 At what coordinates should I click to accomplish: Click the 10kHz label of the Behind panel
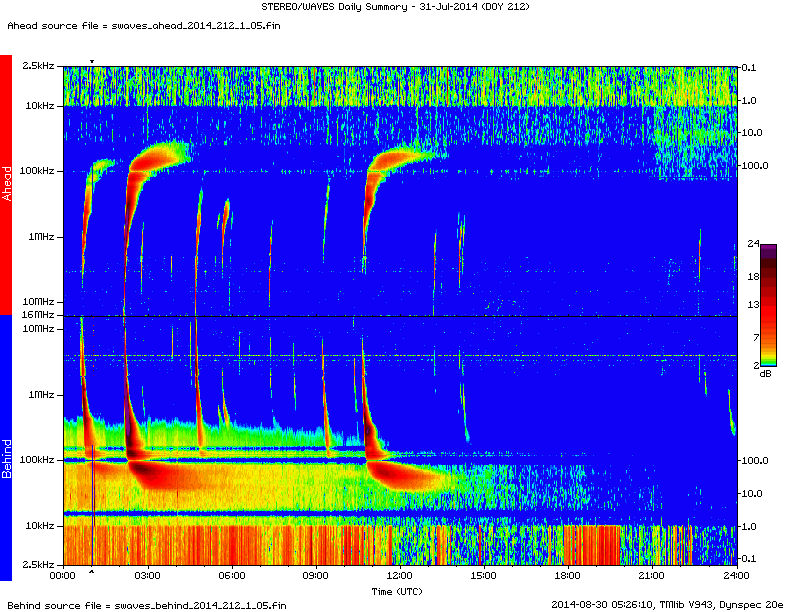[40, 525]
